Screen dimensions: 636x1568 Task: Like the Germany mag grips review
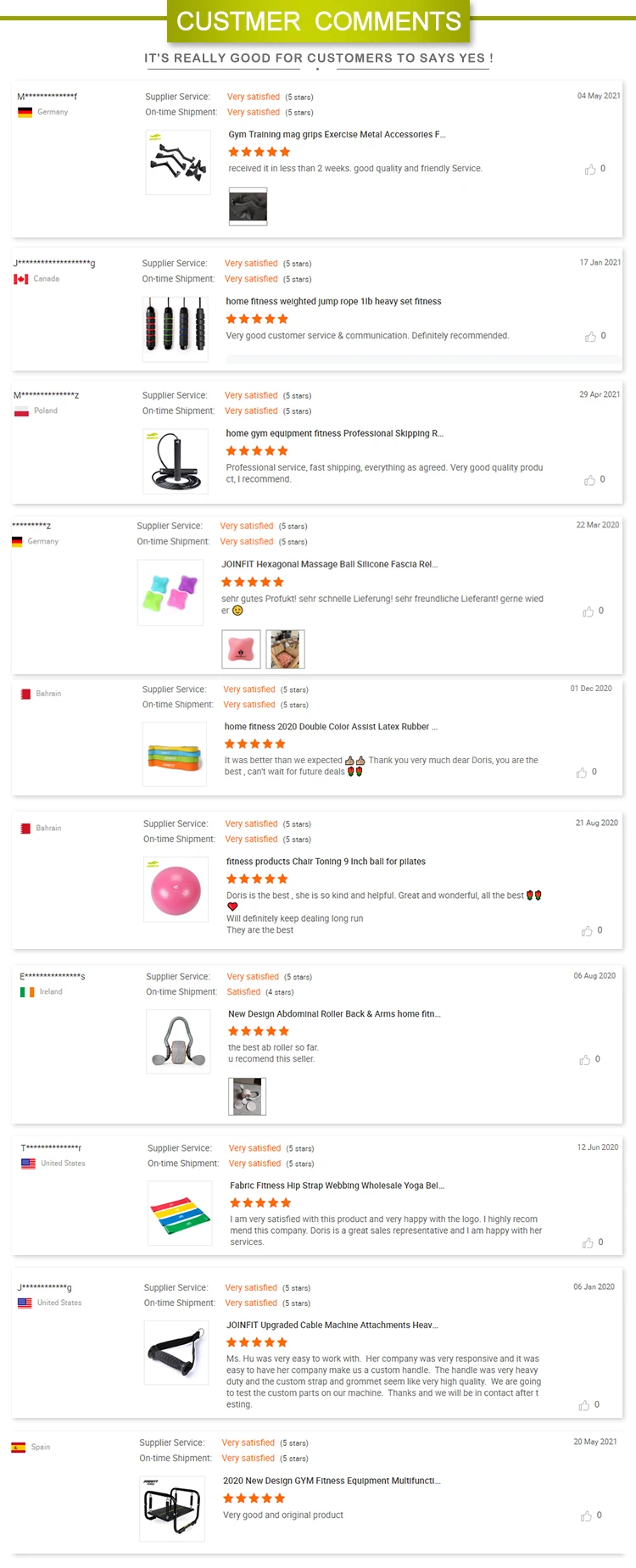(590, 170)
